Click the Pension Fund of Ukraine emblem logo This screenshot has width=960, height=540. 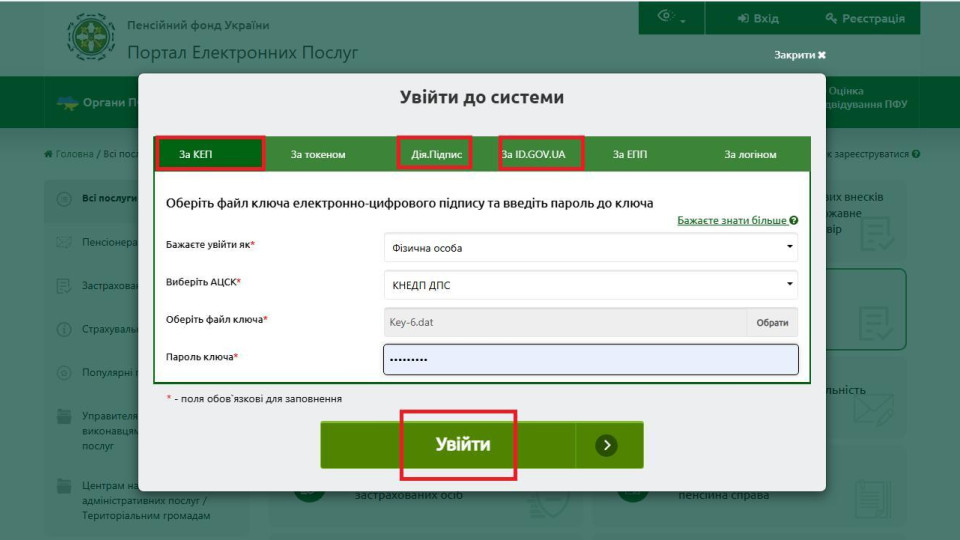coord(91,37)
